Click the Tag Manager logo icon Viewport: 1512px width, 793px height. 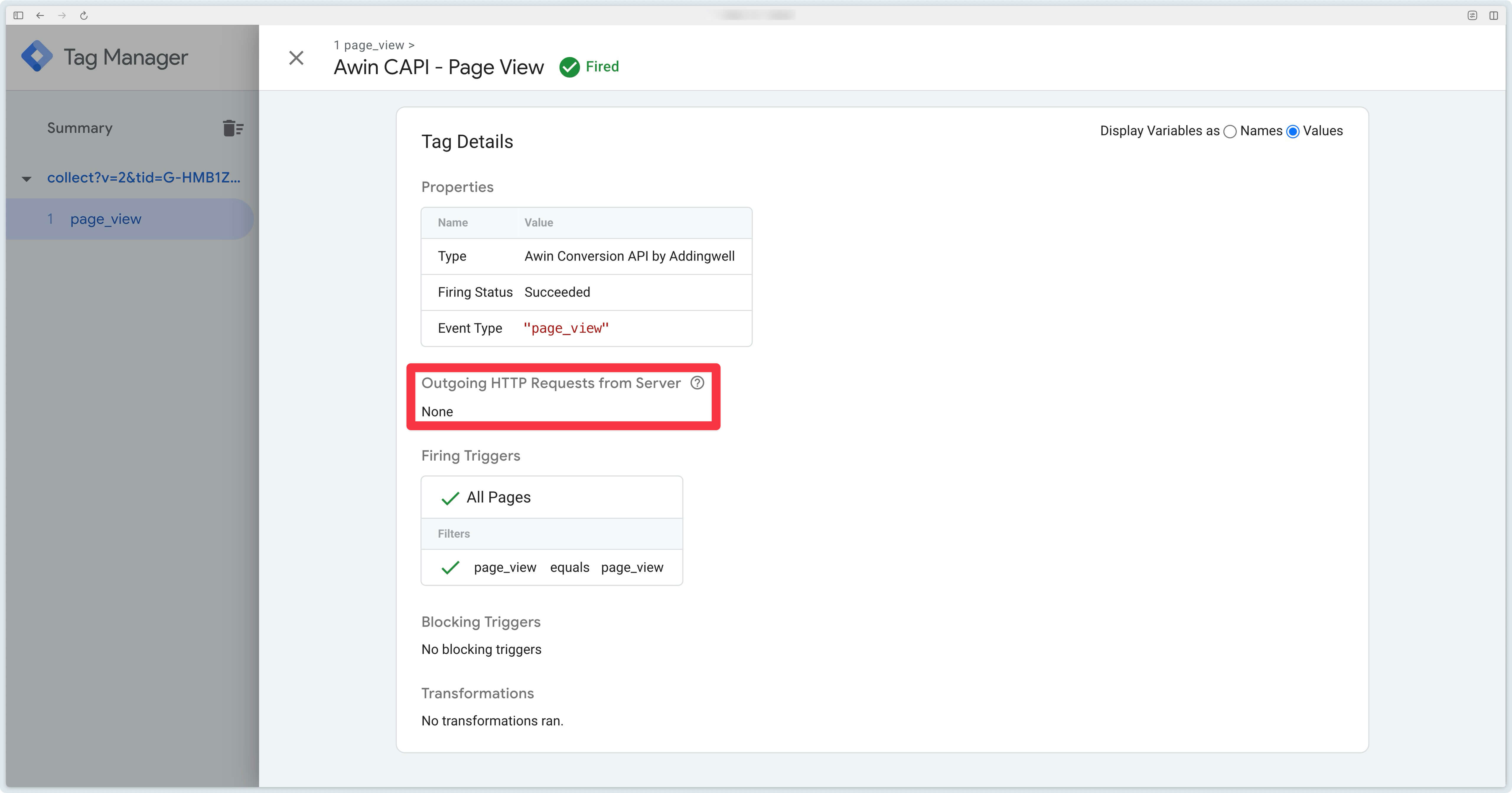tap(37, 56)
